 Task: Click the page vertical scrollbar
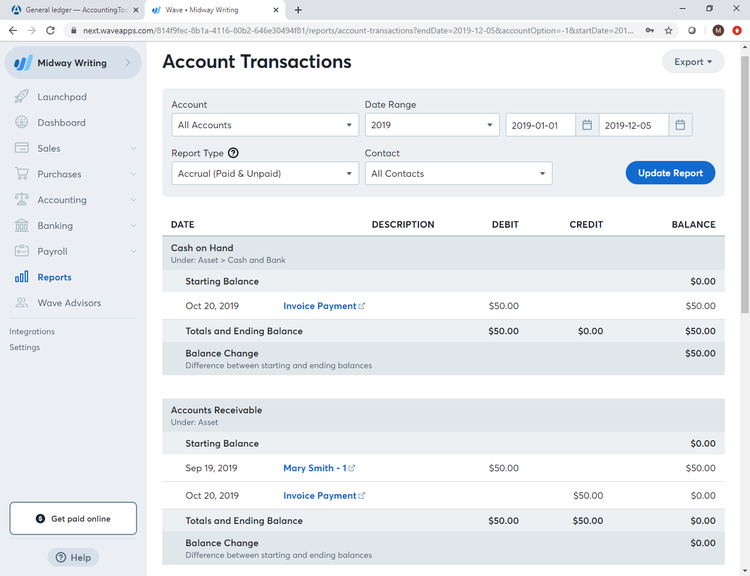pyautogui.click(x=745, y=184)
